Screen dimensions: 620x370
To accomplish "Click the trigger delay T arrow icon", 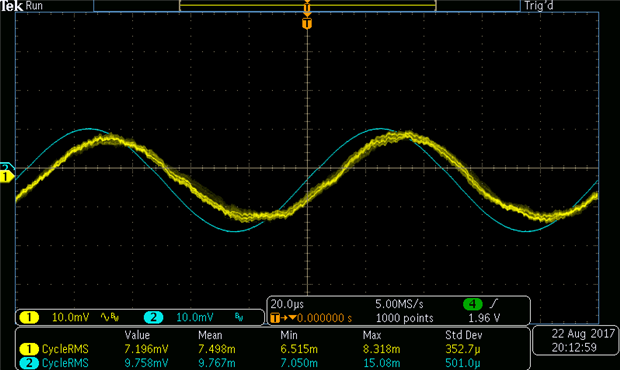I will tap(283, 318).
